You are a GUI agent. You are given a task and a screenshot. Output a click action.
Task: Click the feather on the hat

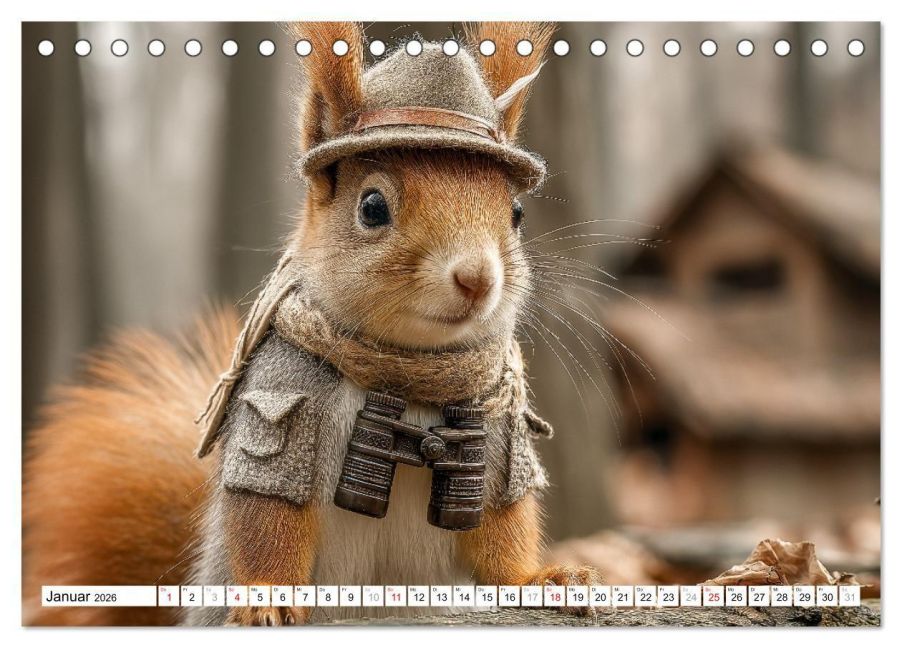[519, 87]
